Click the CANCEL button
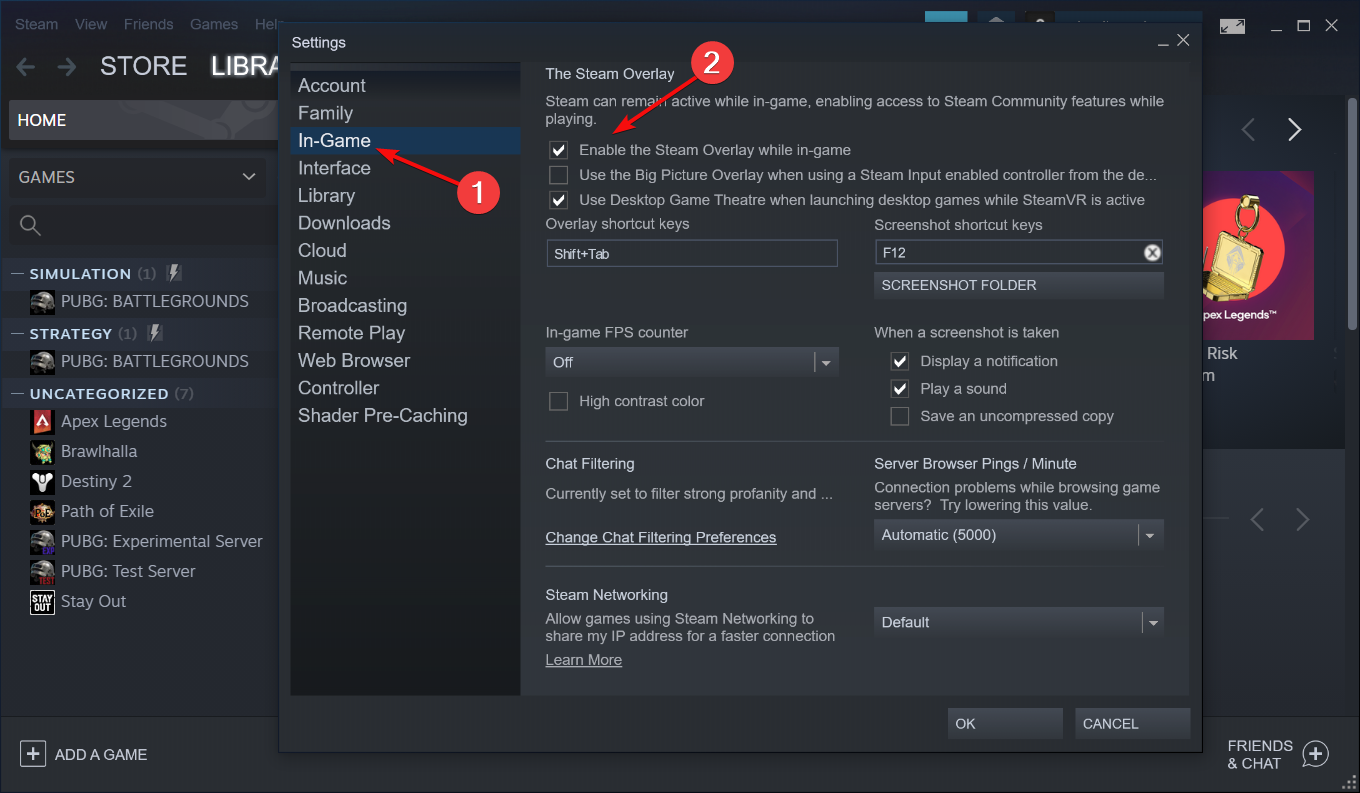This screenshot has width=1360, height=793. click(1133, 723)
